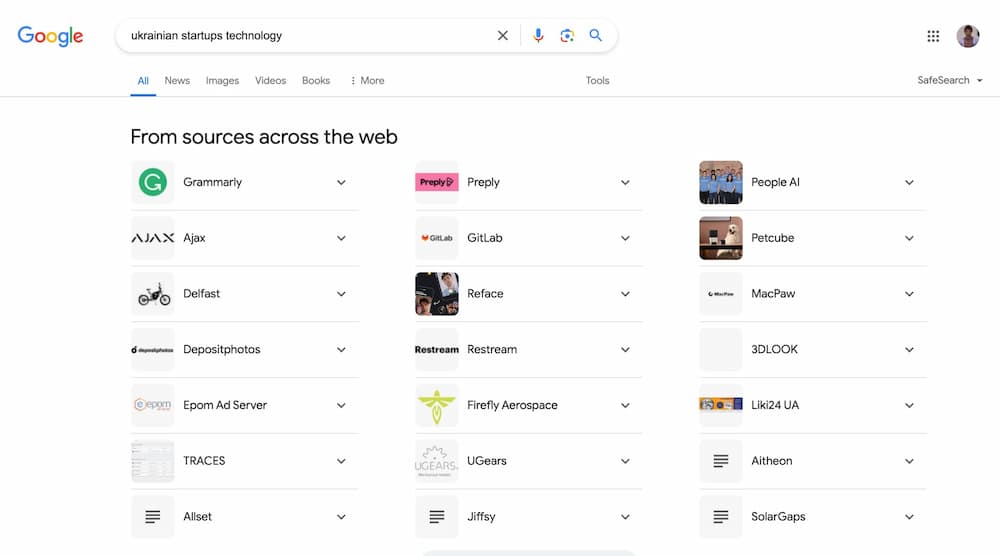The width and height of the screenshot is (1000, 556).
Task: Clear the search box text
Action: pyautogui.click(x=503, y=36)
